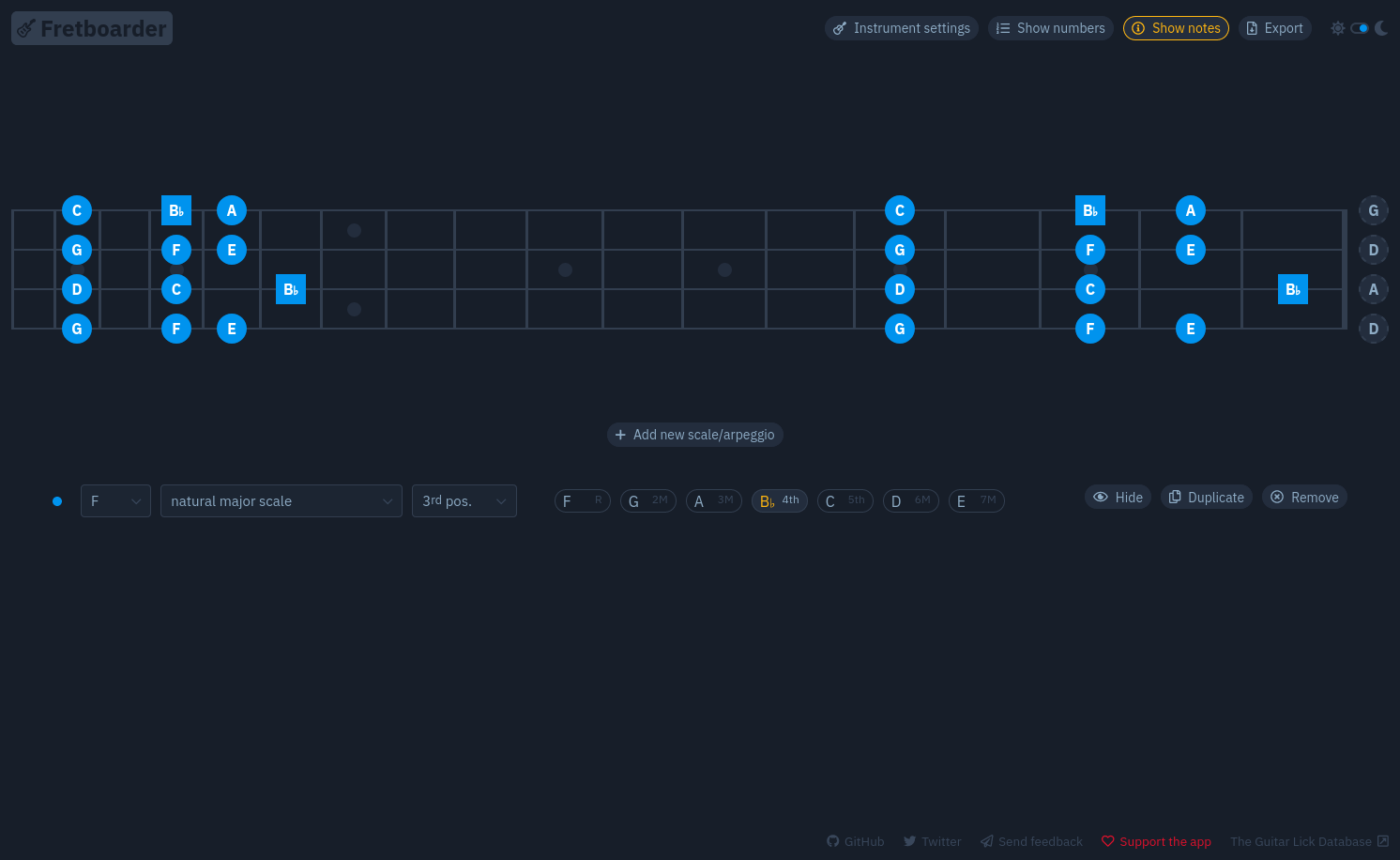Open the root note F dropdown
Screen dimensions: 1400x860
pyautogui.click(x=115, y=500)
